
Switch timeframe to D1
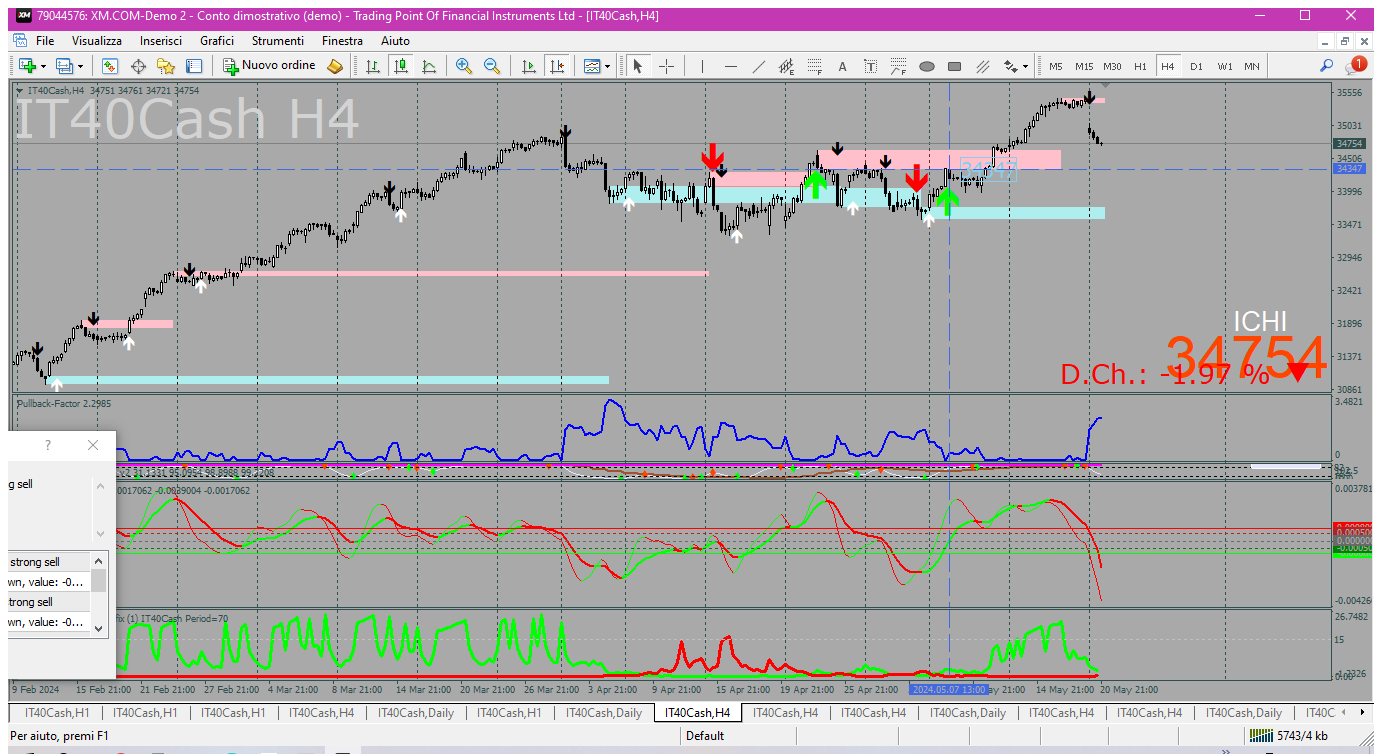click(x=1196, y=66)
